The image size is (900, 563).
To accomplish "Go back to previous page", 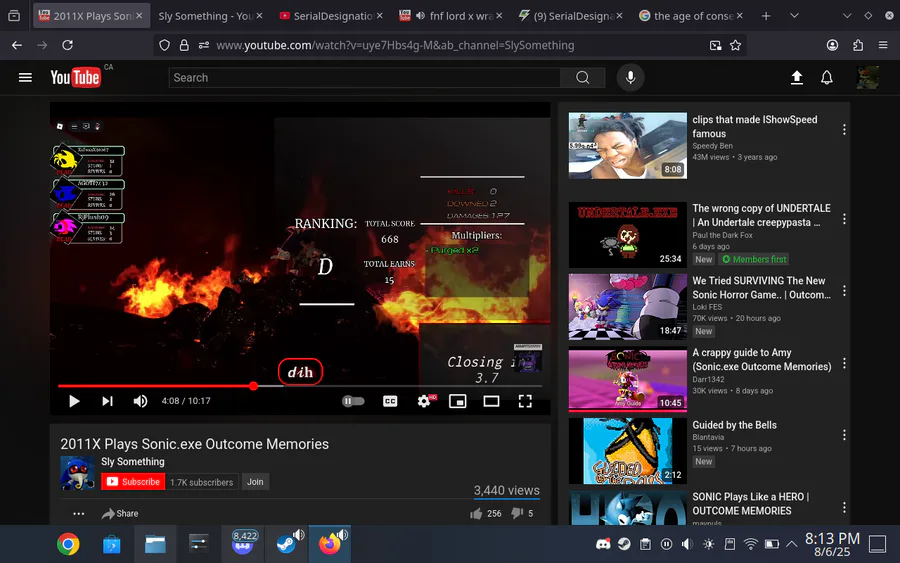I will pos(17,45).
